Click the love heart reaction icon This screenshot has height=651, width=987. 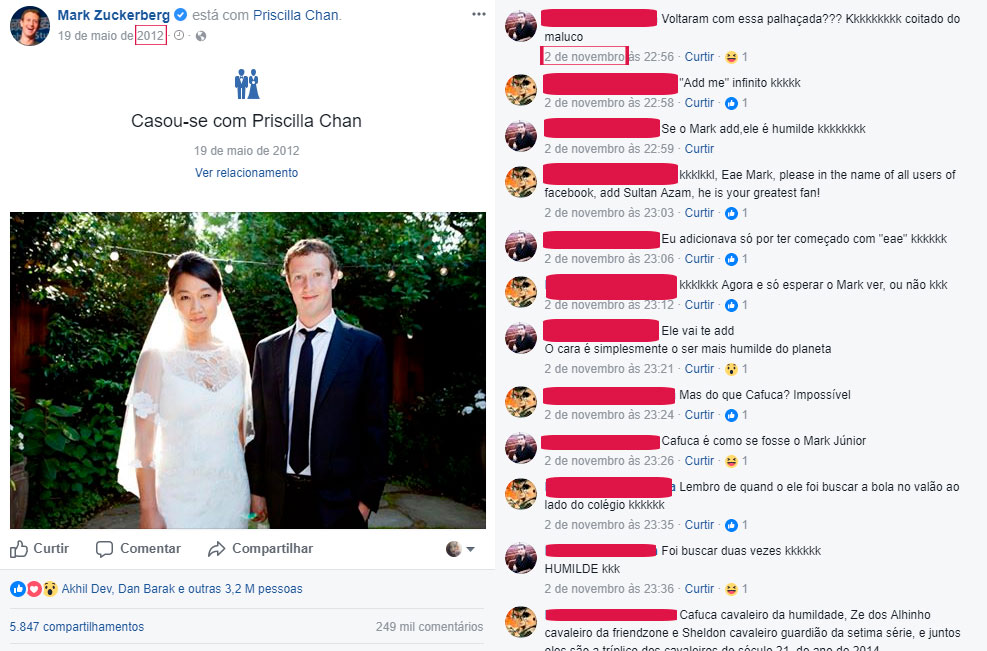coord(34,589)
